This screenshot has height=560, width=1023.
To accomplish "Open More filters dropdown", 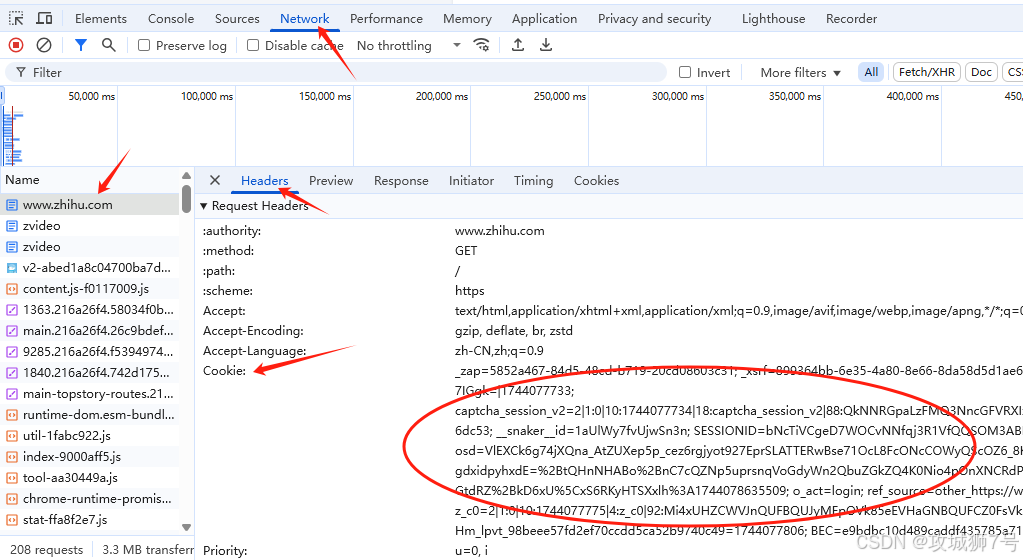I will [800, 72].
